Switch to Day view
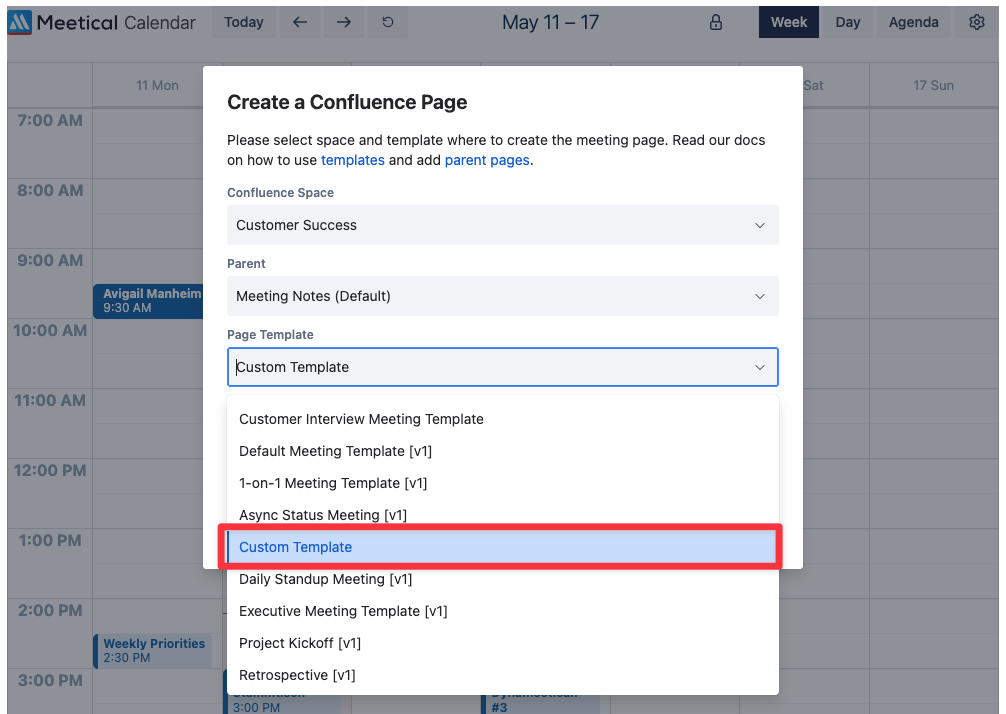This screenshot has width=1006, height=714. (848, 22)
